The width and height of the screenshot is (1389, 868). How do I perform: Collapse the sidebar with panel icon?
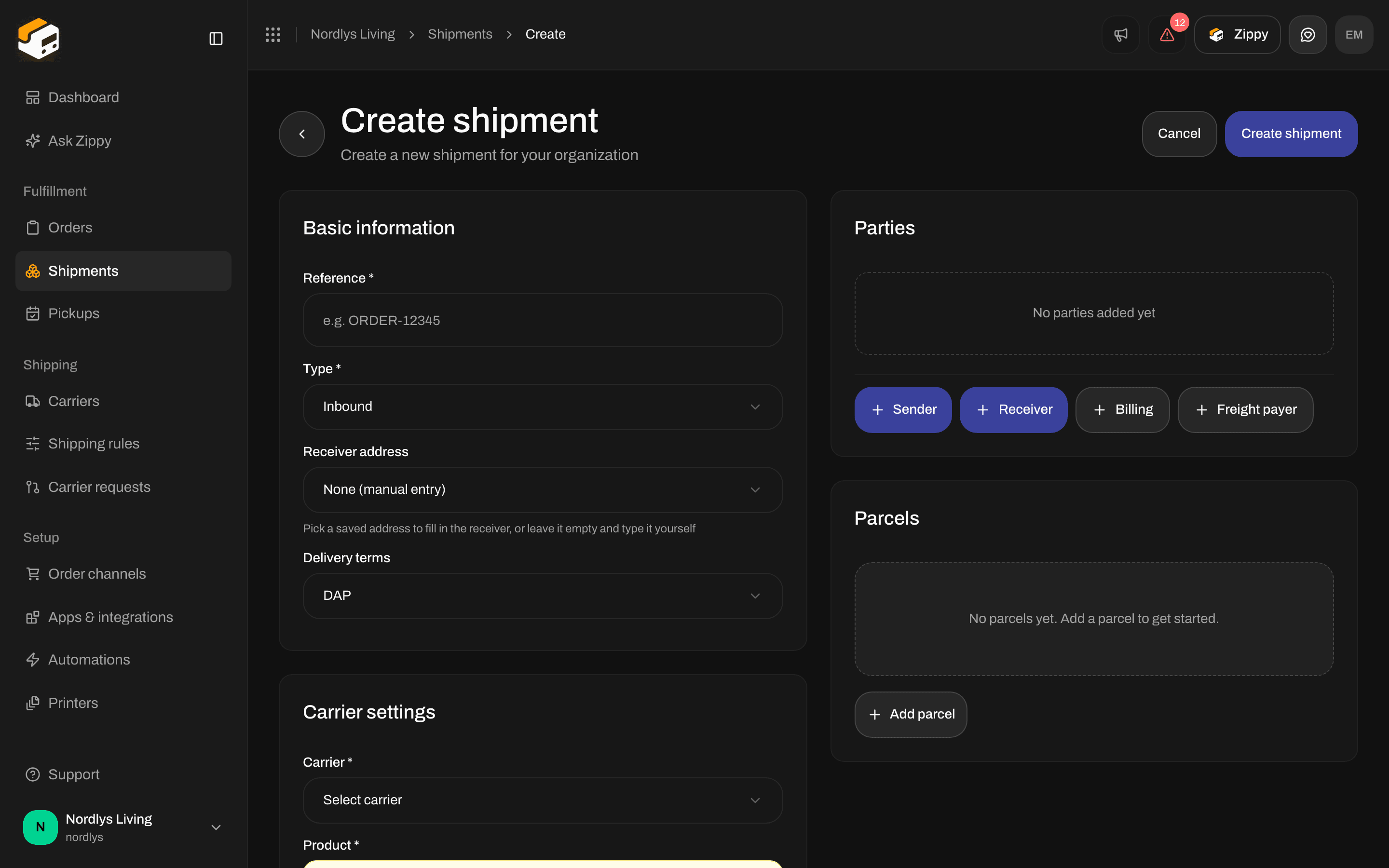pos(216,39)
